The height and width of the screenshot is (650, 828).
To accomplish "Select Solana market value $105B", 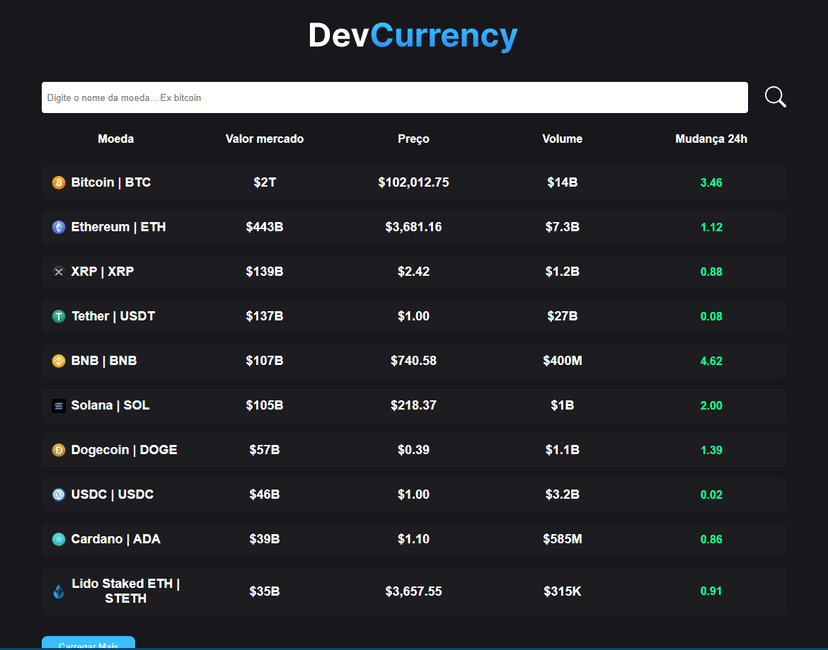I will [x=265, y=405].
